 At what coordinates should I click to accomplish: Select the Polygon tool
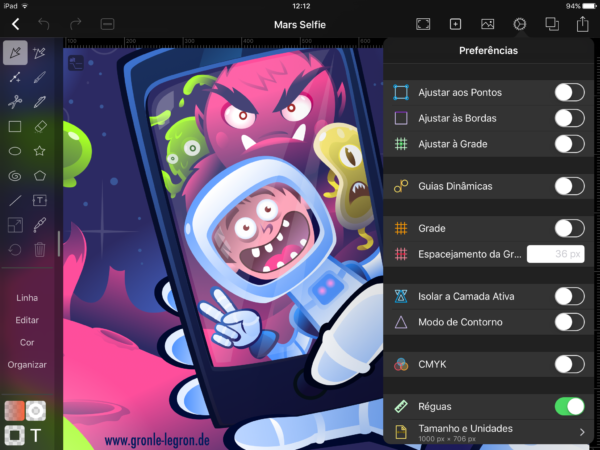(39, 176)
